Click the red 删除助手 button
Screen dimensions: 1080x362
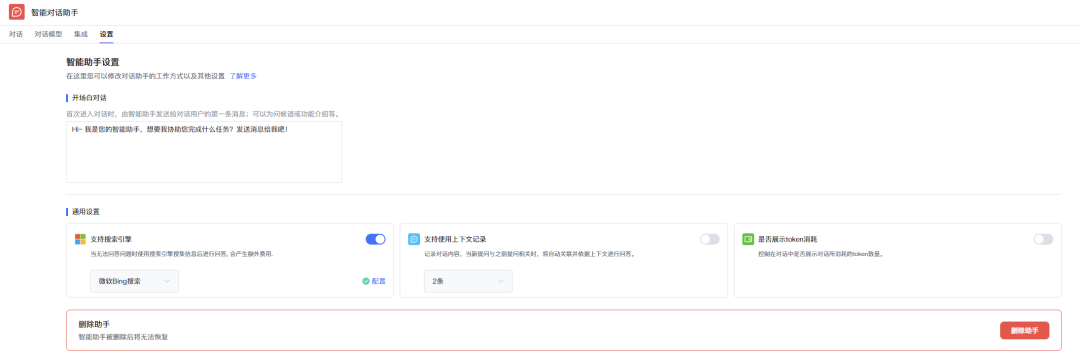click(x=1024, y=330)
